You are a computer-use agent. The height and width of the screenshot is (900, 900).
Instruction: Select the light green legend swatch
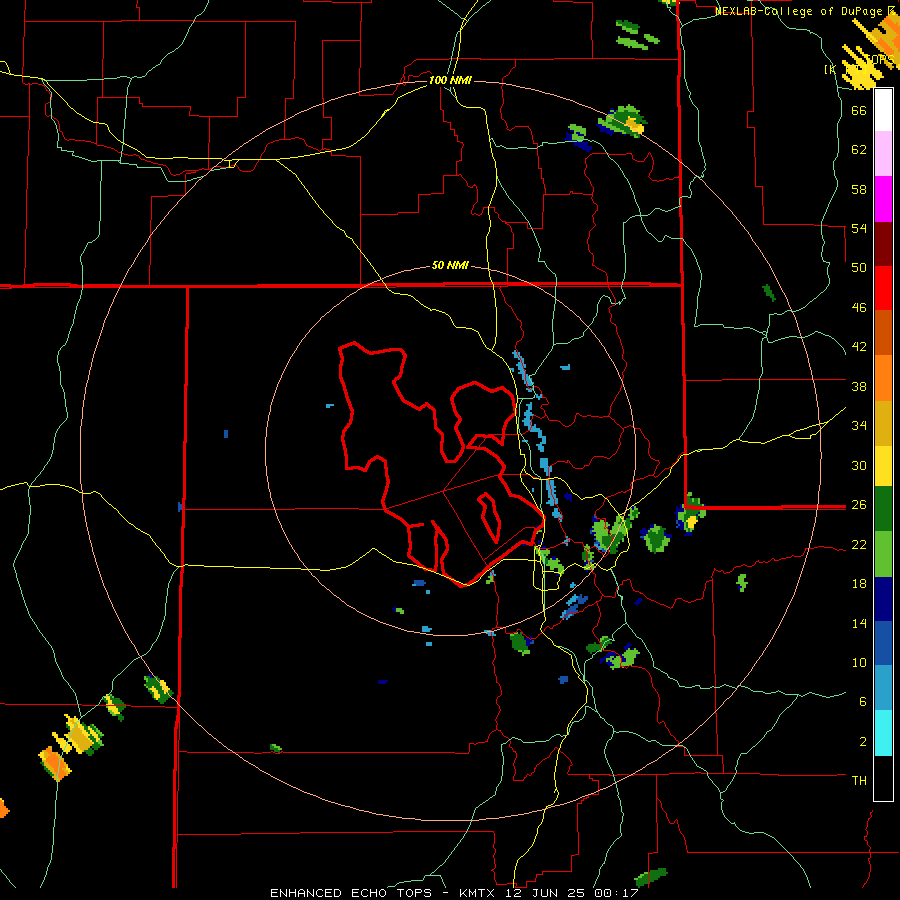883,554
